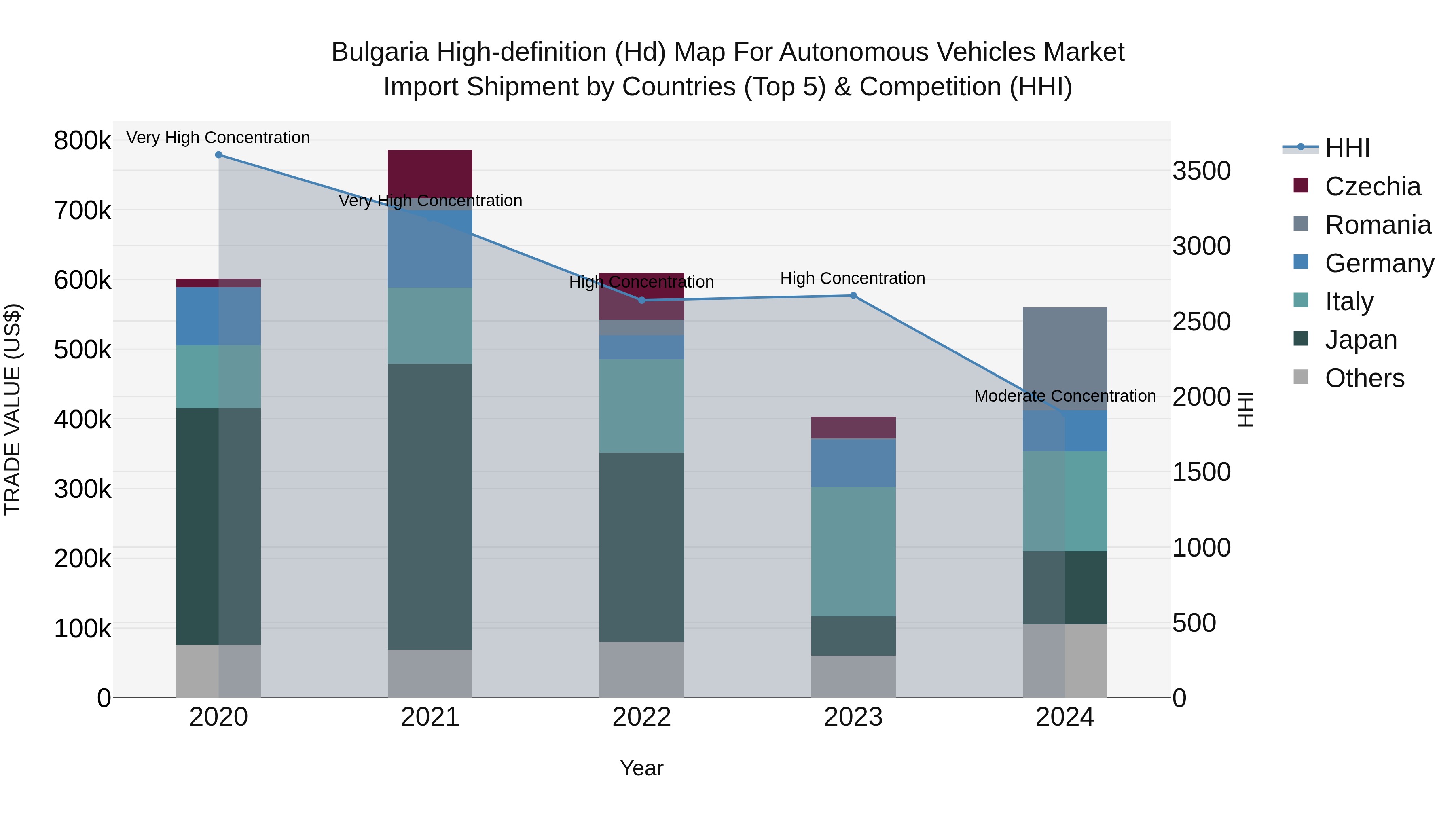Click the rotated HHI right-axis title

[1246, 409]
